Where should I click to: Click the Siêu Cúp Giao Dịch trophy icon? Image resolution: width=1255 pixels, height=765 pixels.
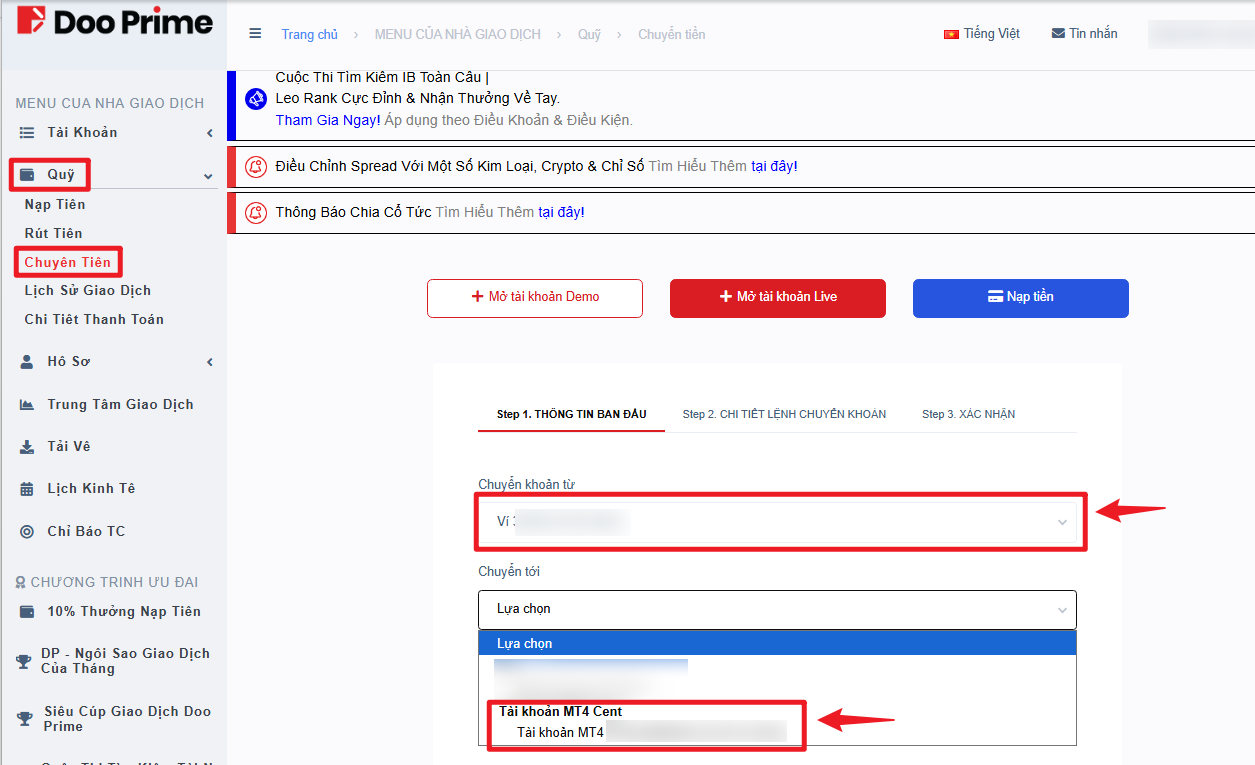coord(24,719)
